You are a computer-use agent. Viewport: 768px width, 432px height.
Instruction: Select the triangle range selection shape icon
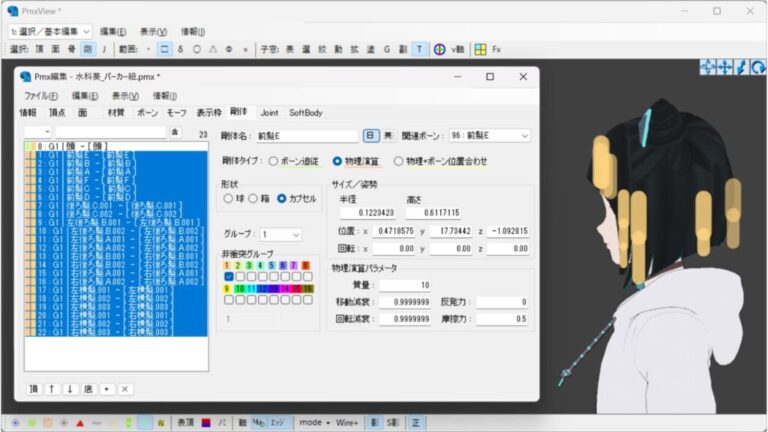[214, 49]
